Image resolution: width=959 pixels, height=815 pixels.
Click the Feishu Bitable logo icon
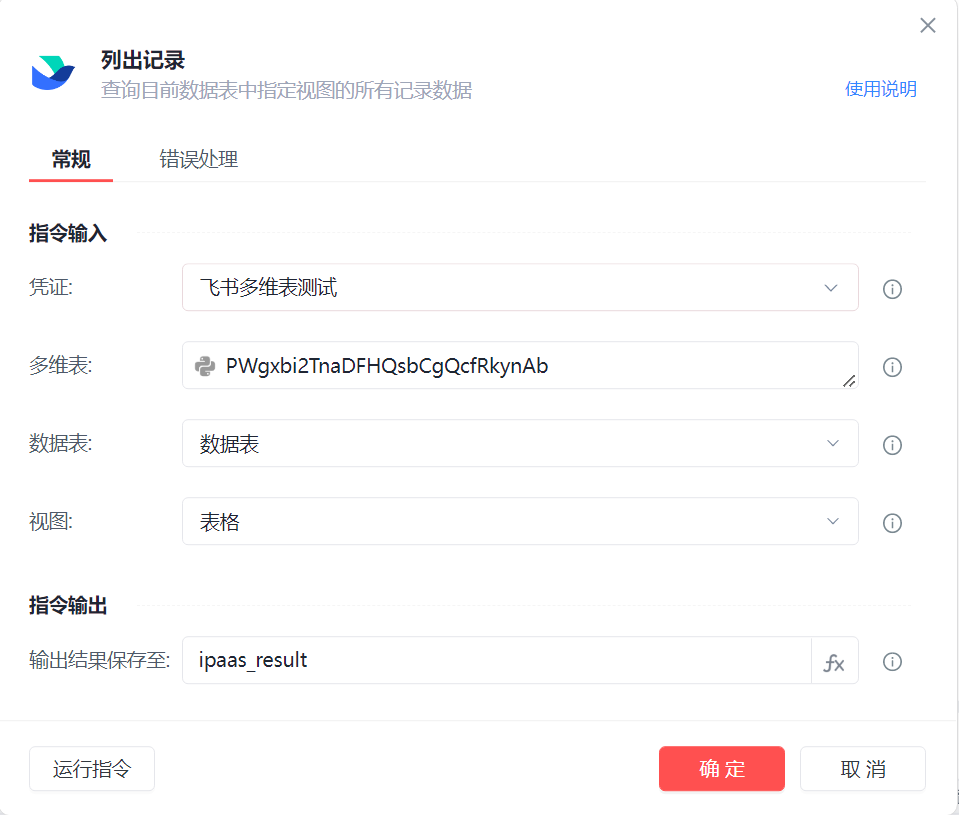[53, 74]
